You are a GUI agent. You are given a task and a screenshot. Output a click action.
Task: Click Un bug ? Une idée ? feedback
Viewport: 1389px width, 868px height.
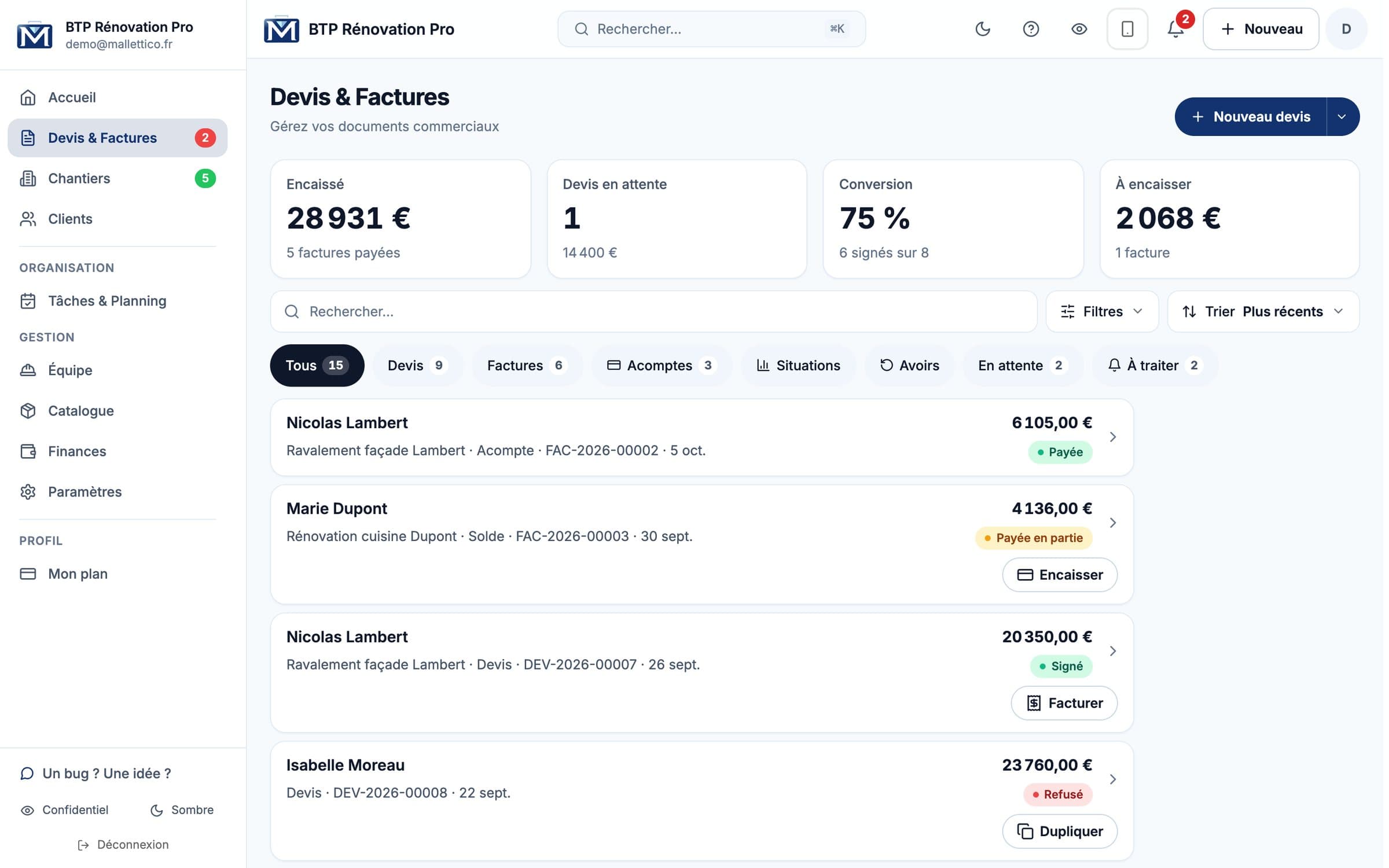click(x=96, y=774)
